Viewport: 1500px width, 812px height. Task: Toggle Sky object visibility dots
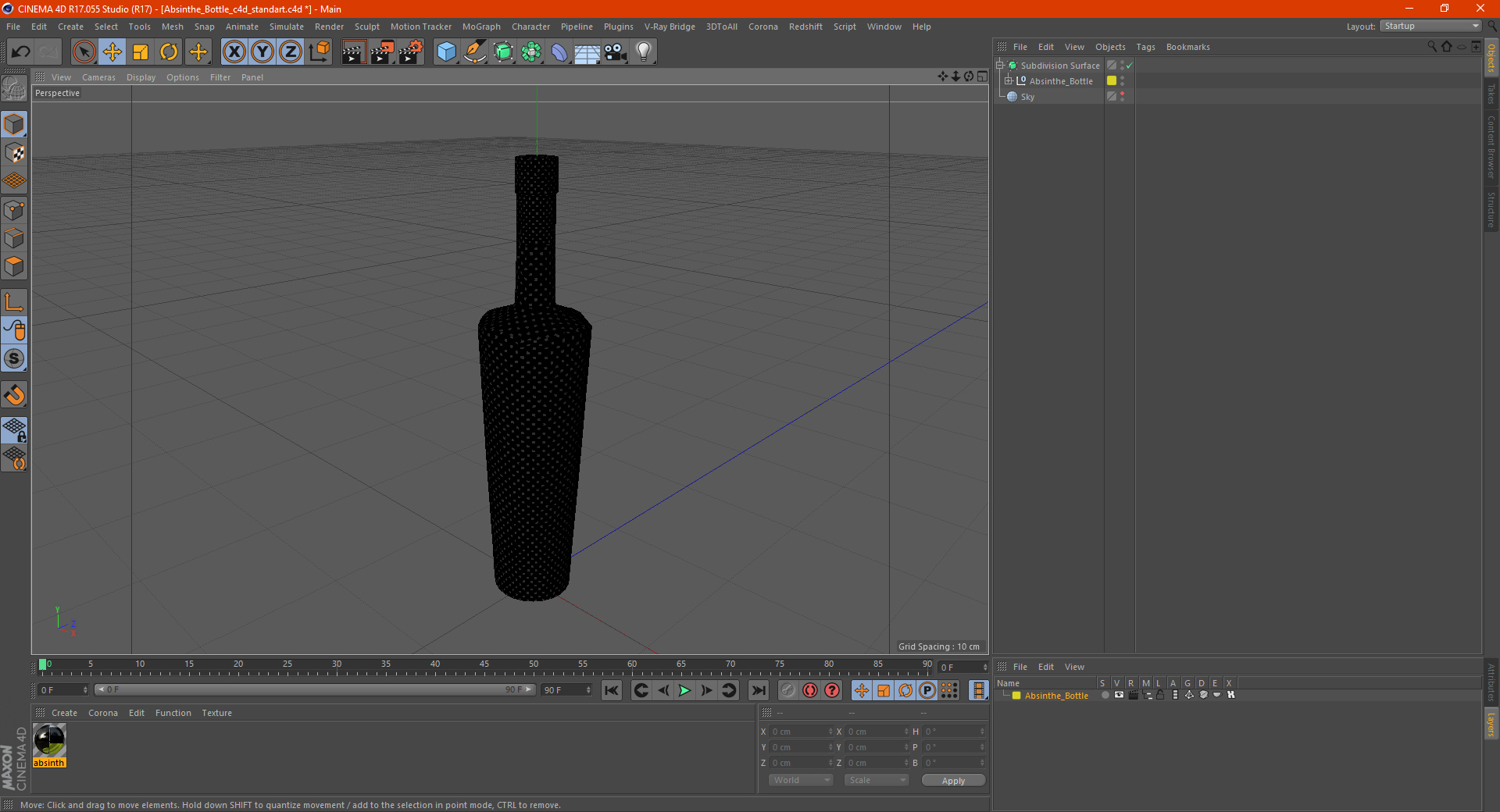(x=1123, y=96)
